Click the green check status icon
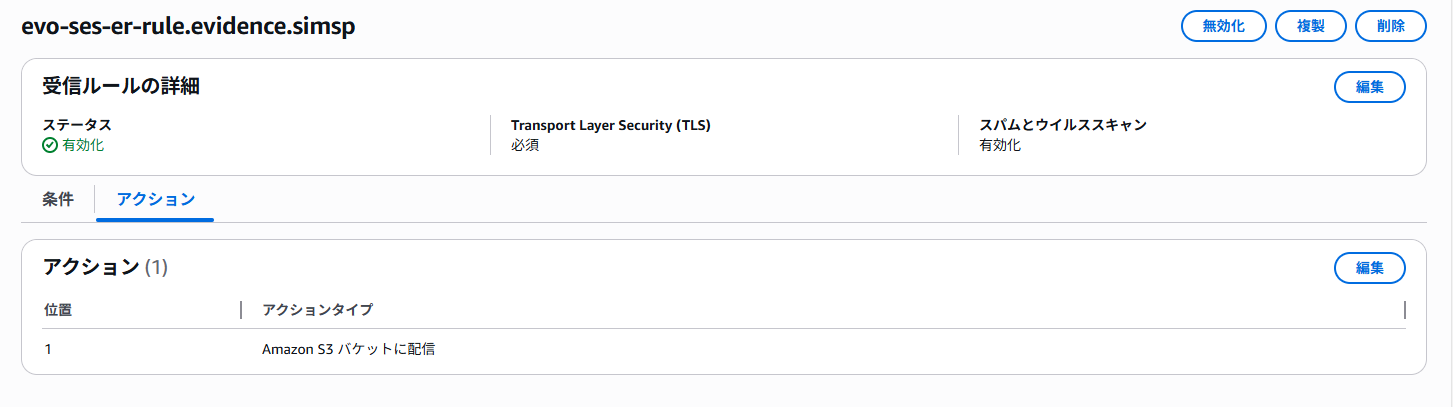The image size is (1453, 407). click(50, 145)
